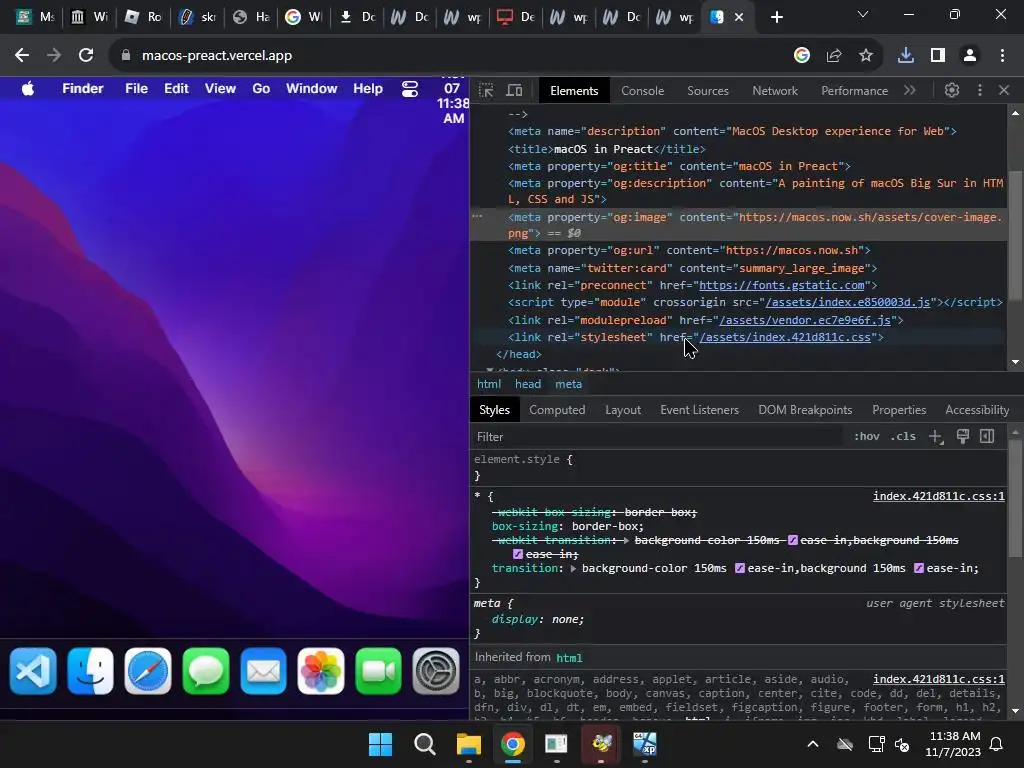1024x768 pixels.
Task: Open DevTools settings gear
Action: tap(952, 90)
